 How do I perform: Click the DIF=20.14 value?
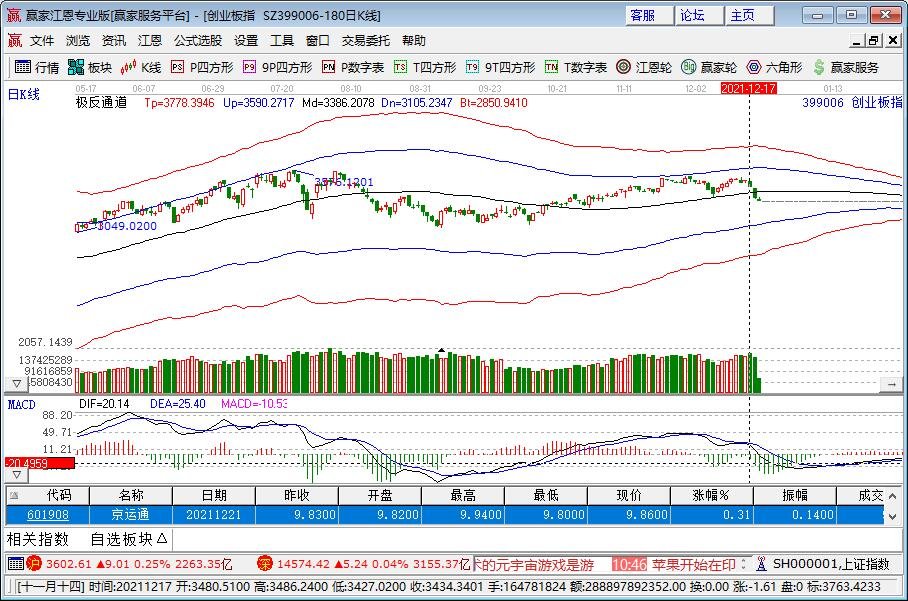(x=104, y=404)
